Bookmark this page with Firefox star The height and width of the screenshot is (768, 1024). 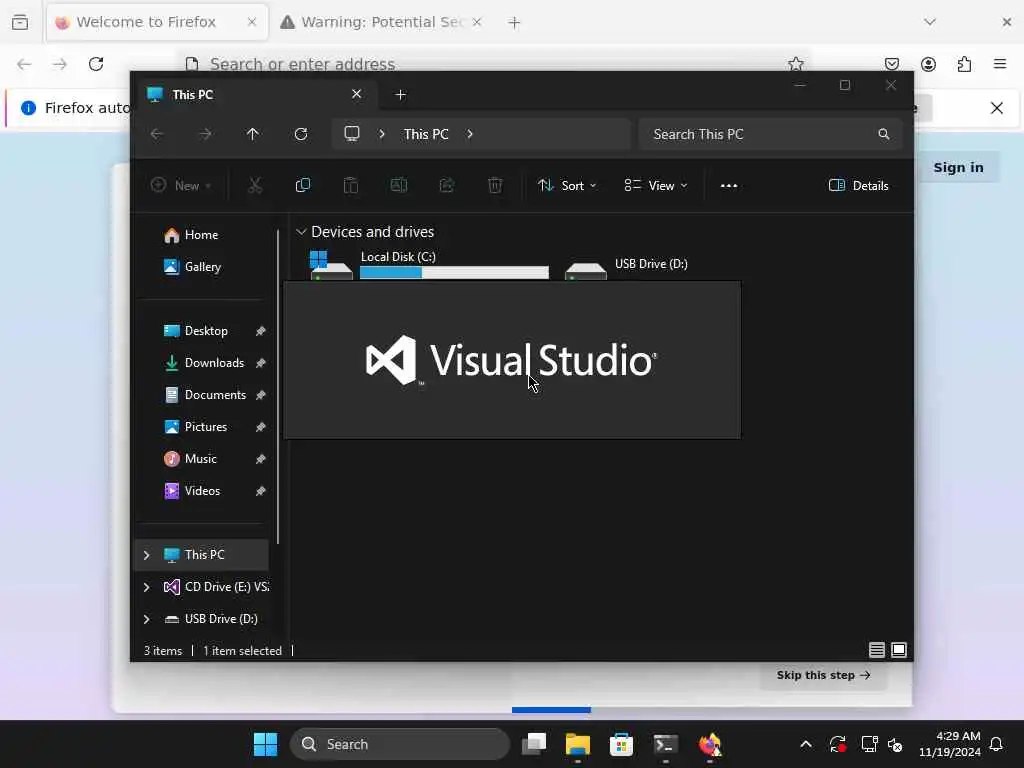[795, 64]
